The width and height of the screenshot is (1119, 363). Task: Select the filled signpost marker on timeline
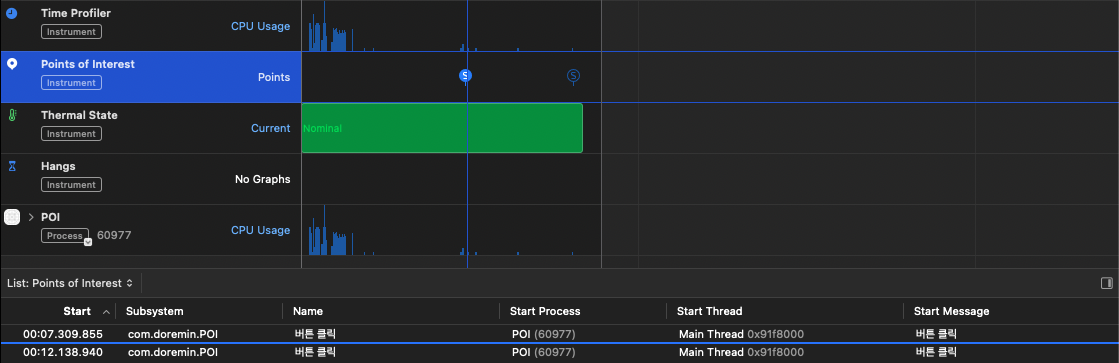465,76
